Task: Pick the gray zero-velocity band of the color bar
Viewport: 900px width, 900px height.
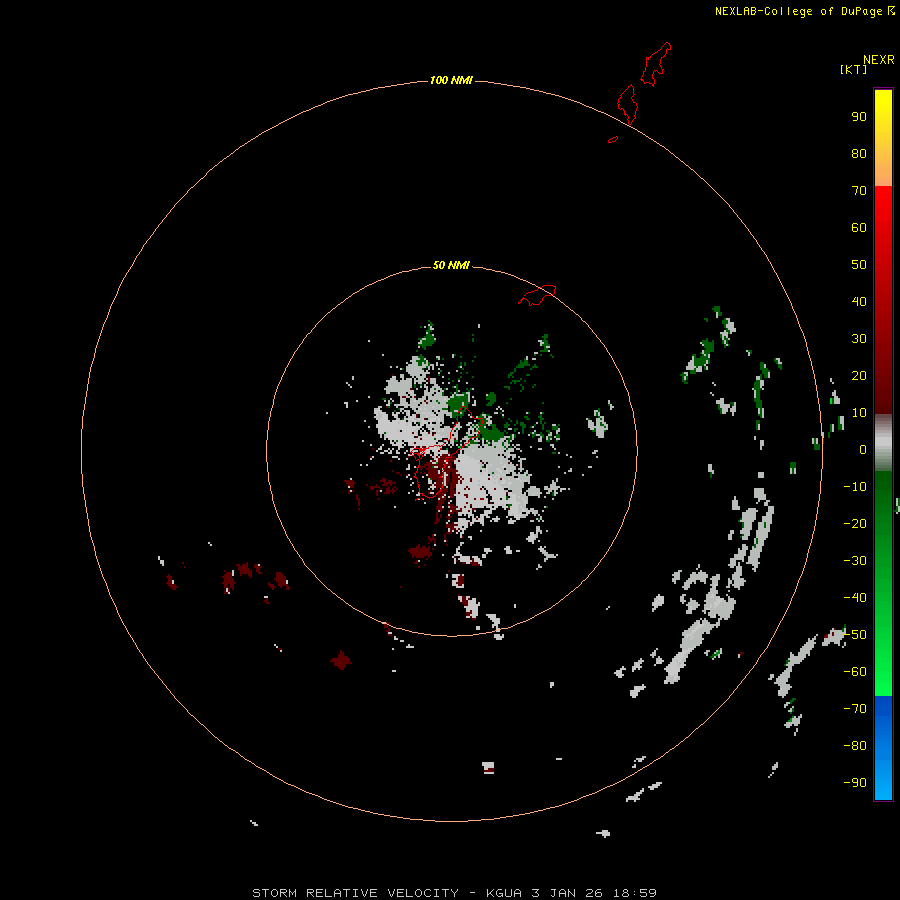Action: click(883, 443)
